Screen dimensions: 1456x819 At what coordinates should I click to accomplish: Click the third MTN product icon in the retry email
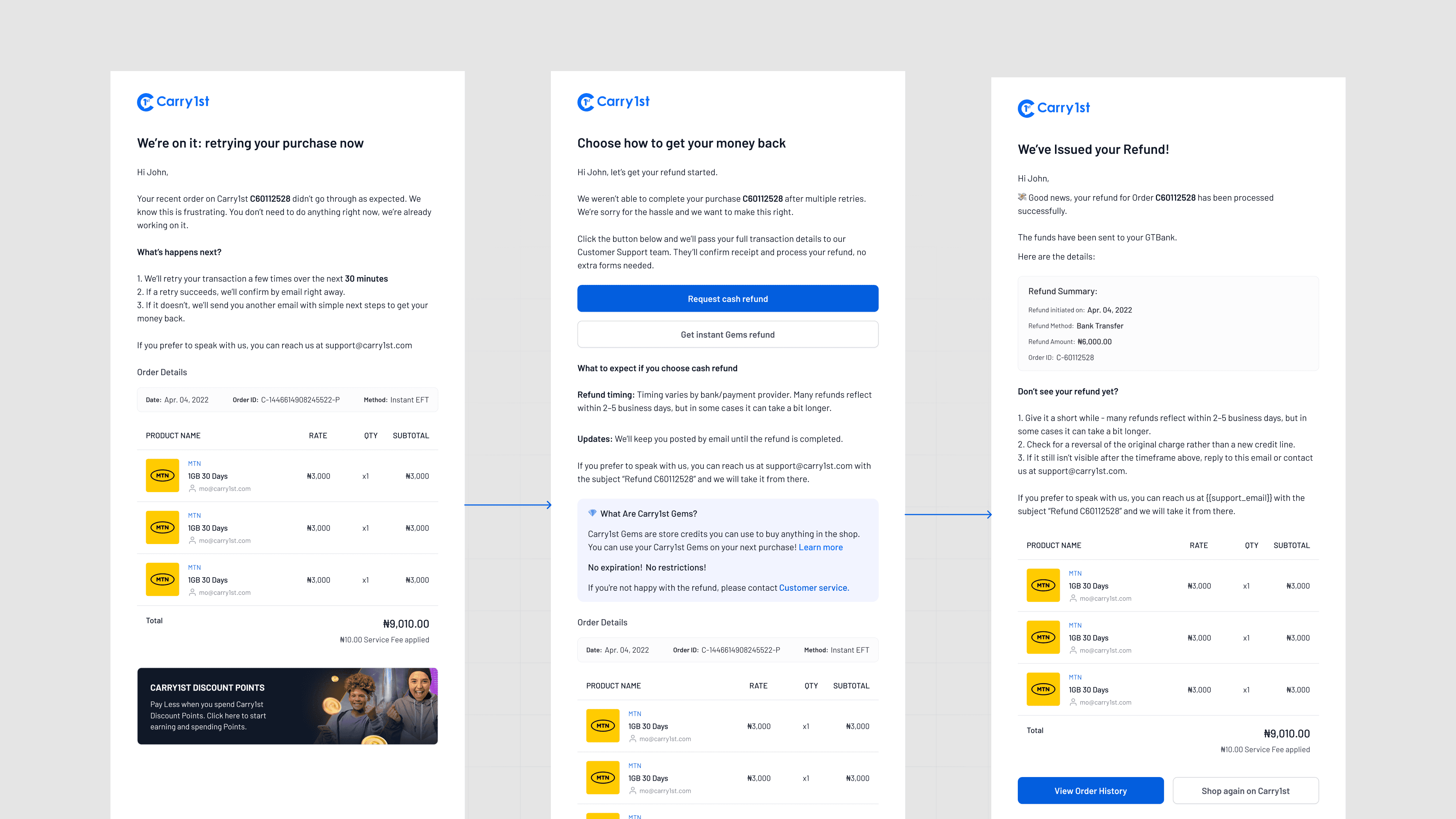(x=162, y=579)
